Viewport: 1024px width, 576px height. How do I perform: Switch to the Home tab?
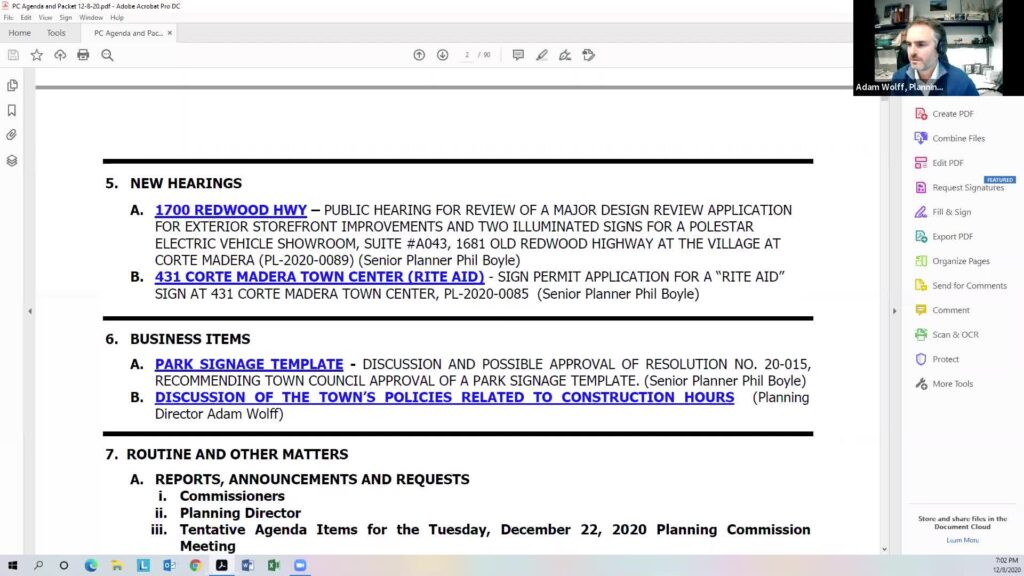(20, 33)
